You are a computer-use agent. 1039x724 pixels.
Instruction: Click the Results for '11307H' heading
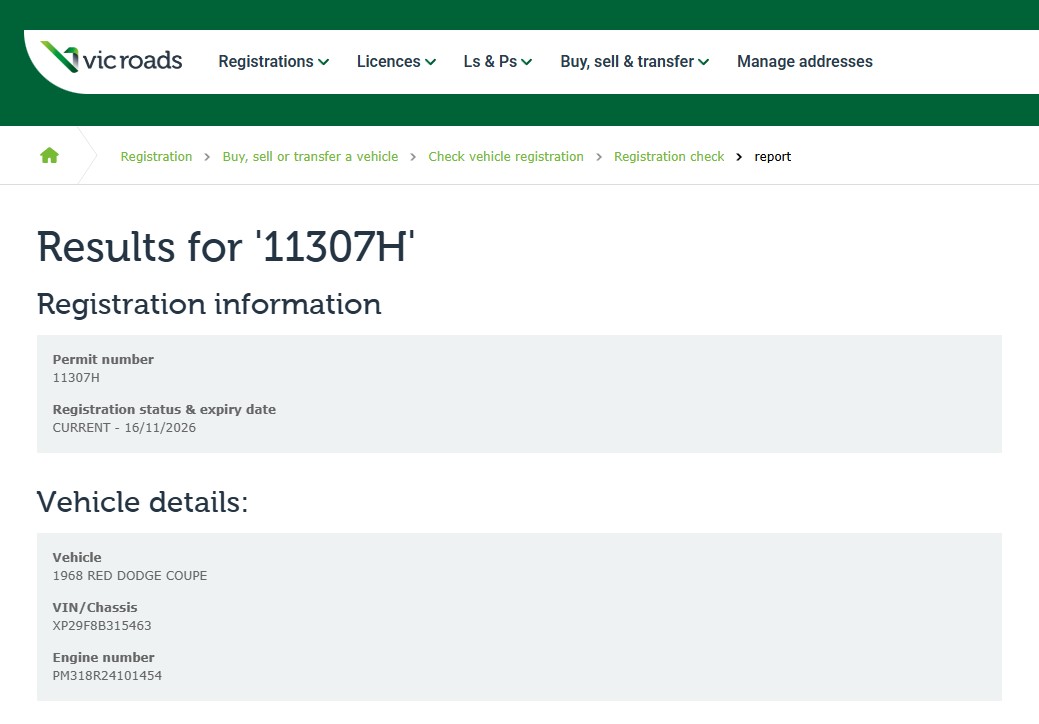click(x=225, y=247)
